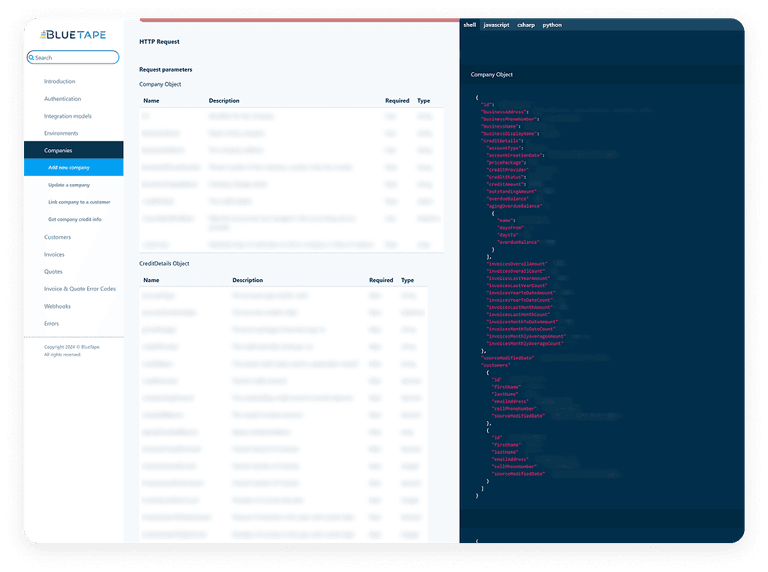Open the Webhooks section
768x572 pixels.
(x=57, y=307)
